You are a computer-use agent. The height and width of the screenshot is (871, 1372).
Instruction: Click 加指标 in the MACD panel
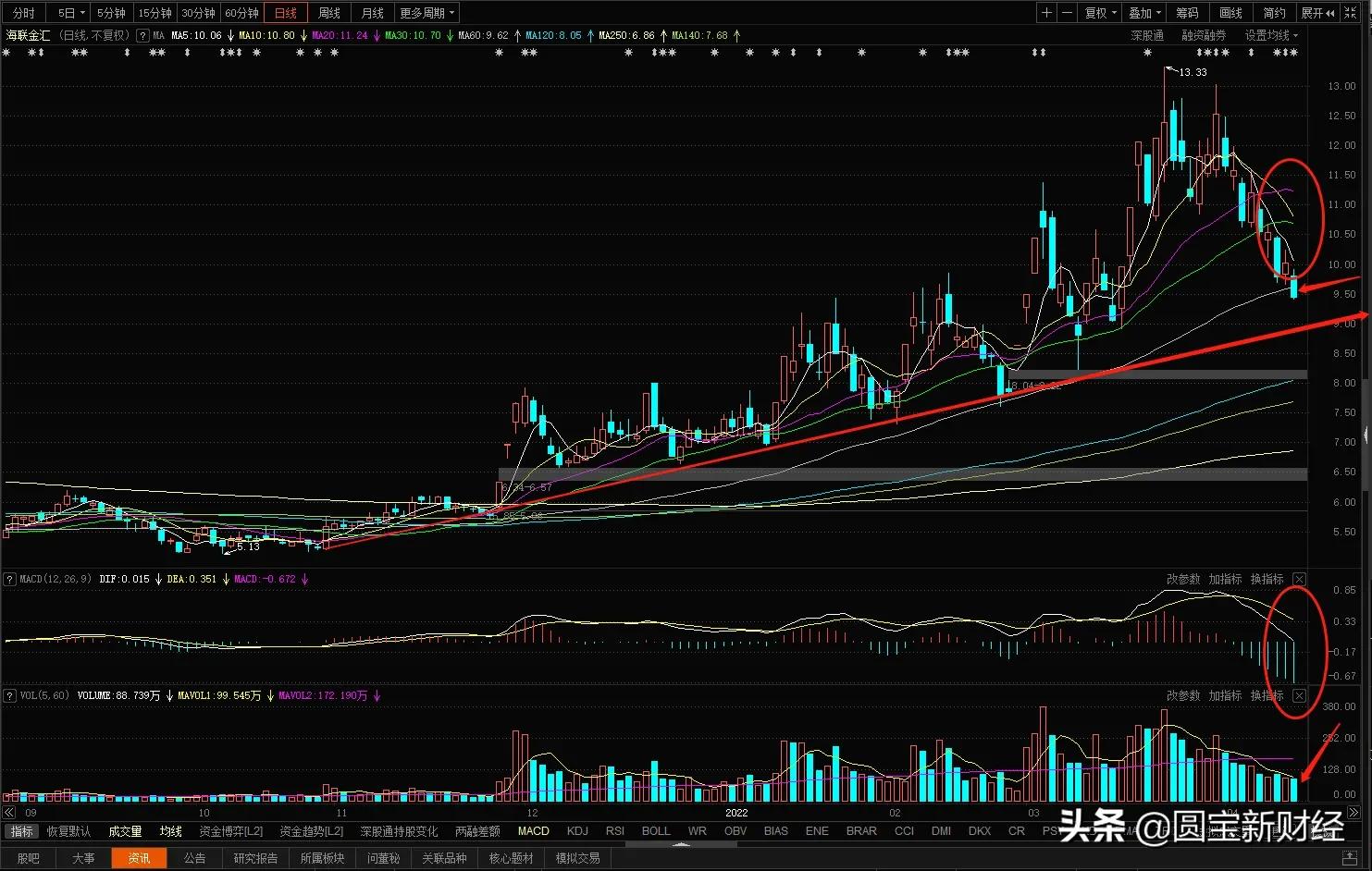(x=1225, y=580)
